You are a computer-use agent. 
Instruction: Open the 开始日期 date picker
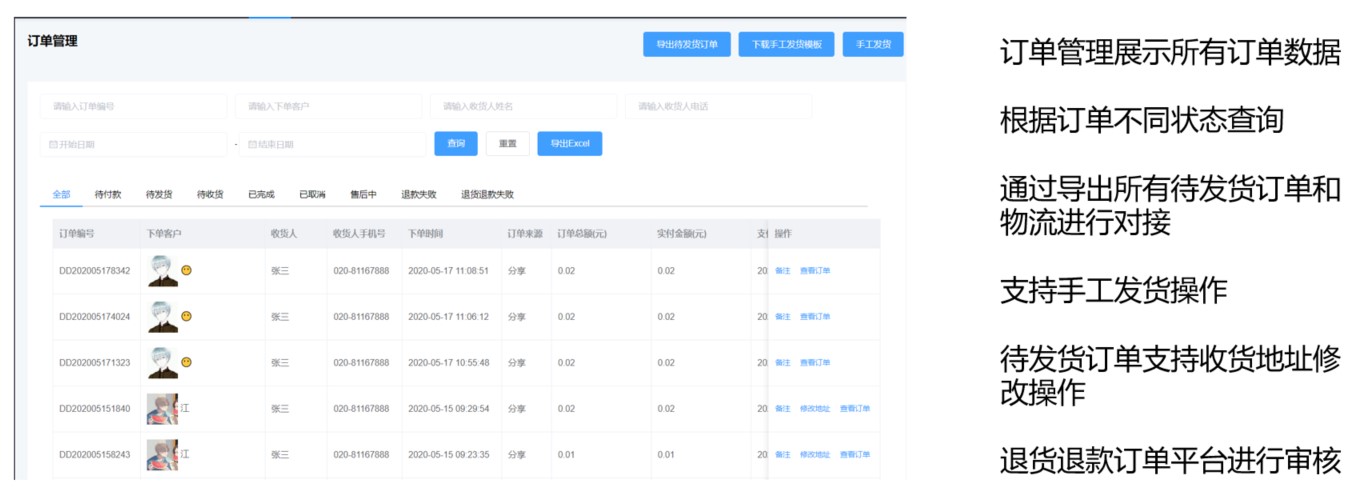tap(133, 145)
